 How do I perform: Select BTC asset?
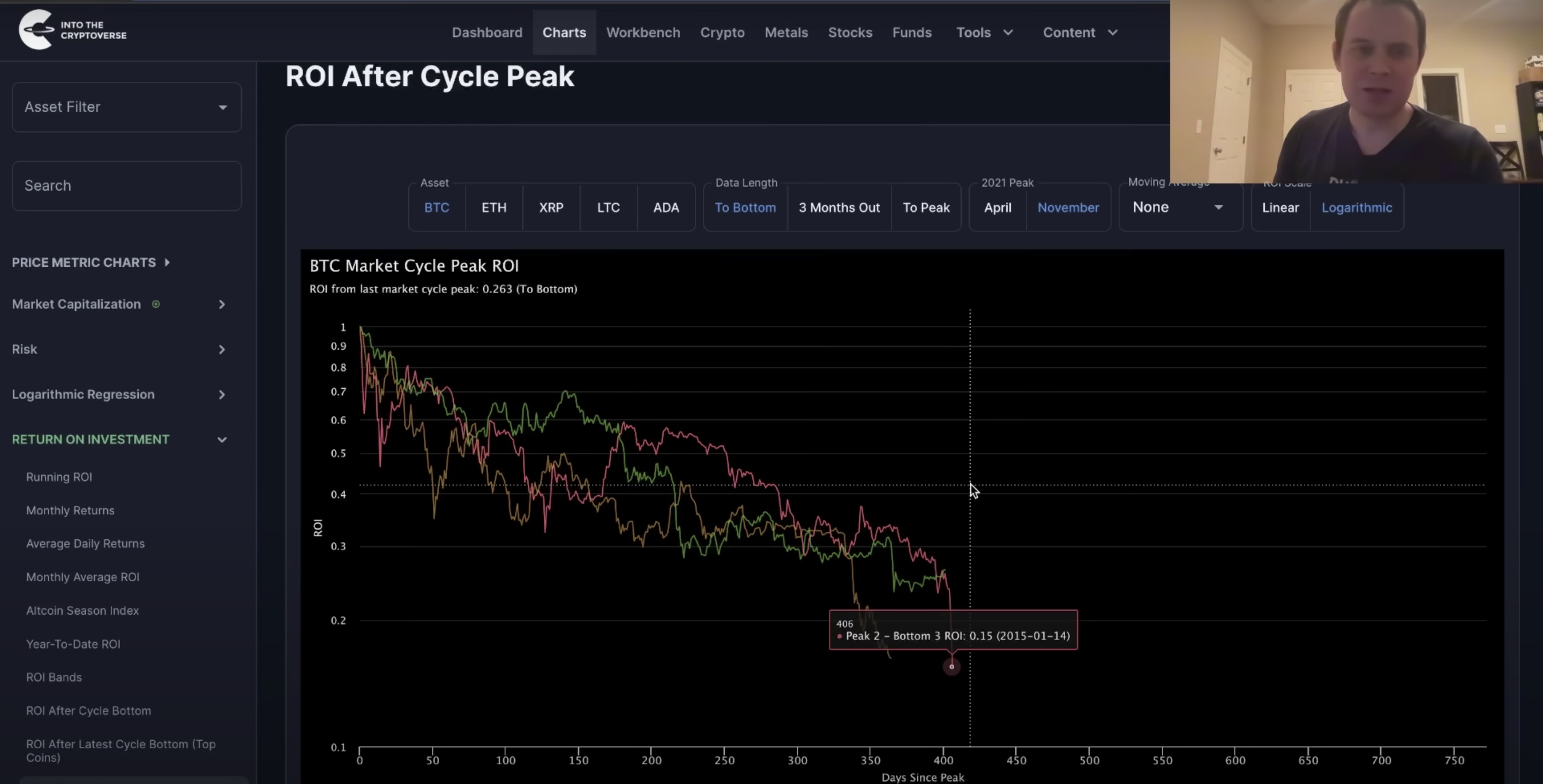(x=437, y=208)
